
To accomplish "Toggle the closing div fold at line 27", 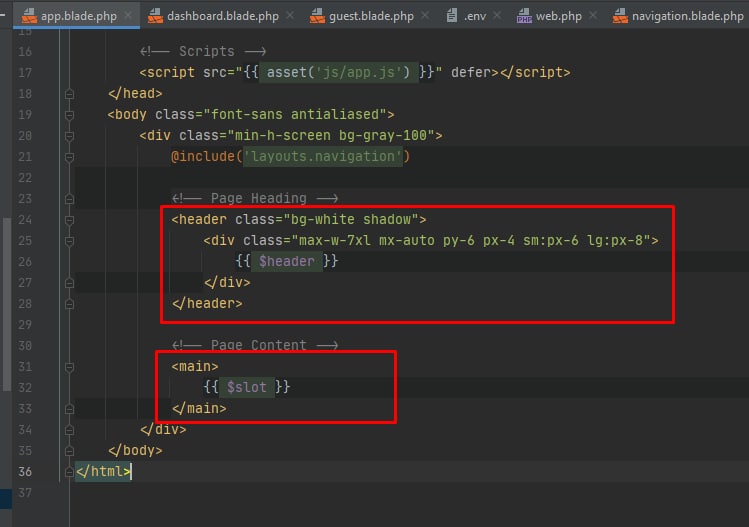I will (x=69, y=283).
